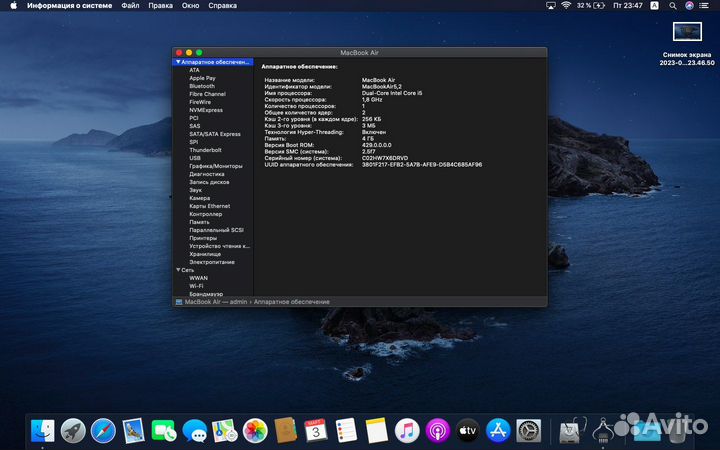This screenshot has height=450, width=720.
Task: Select Bluetooth in the sidebar
Action: [x=202, y=86]
